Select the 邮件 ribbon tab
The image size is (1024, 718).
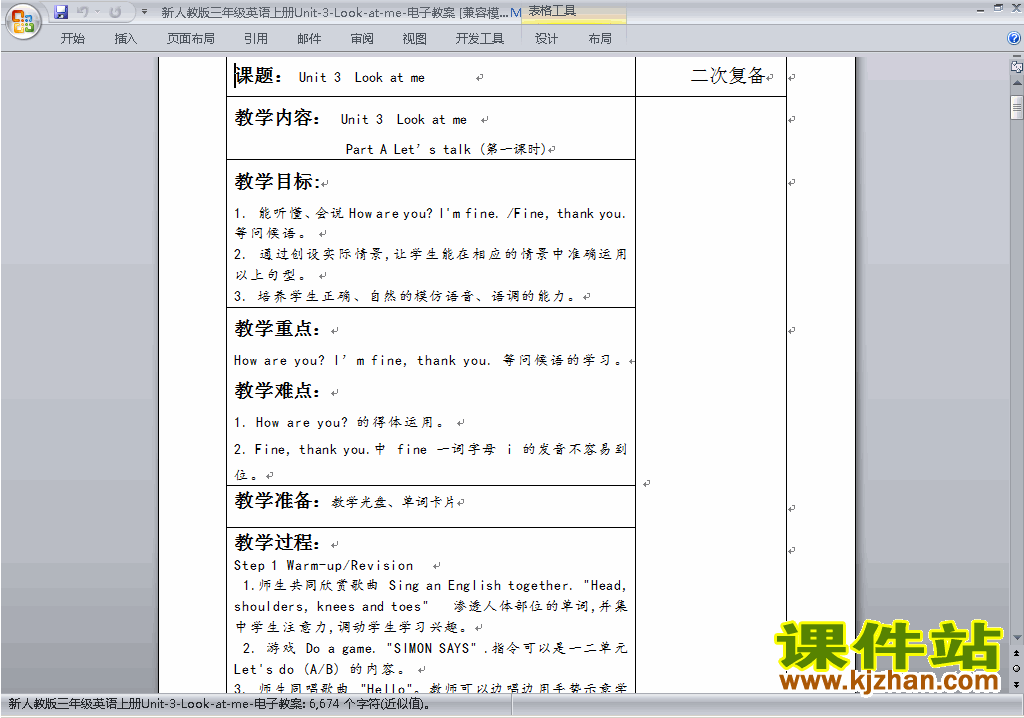pyautogui.click(x=309, y=39)
